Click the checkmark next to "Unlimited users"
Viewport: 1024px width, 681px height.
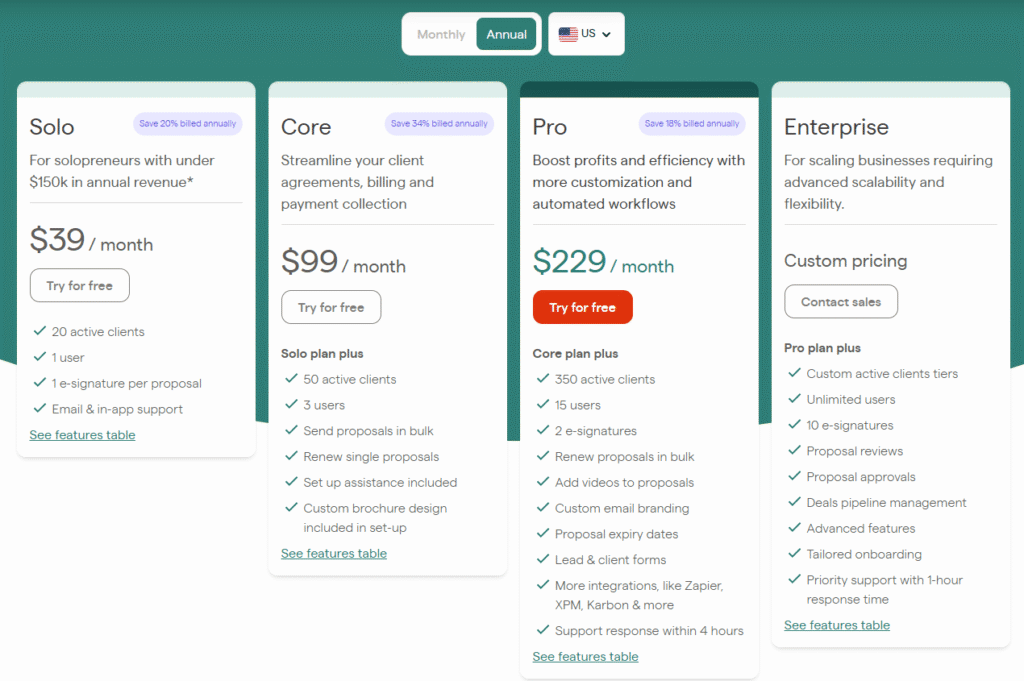(x=794, y=399)
